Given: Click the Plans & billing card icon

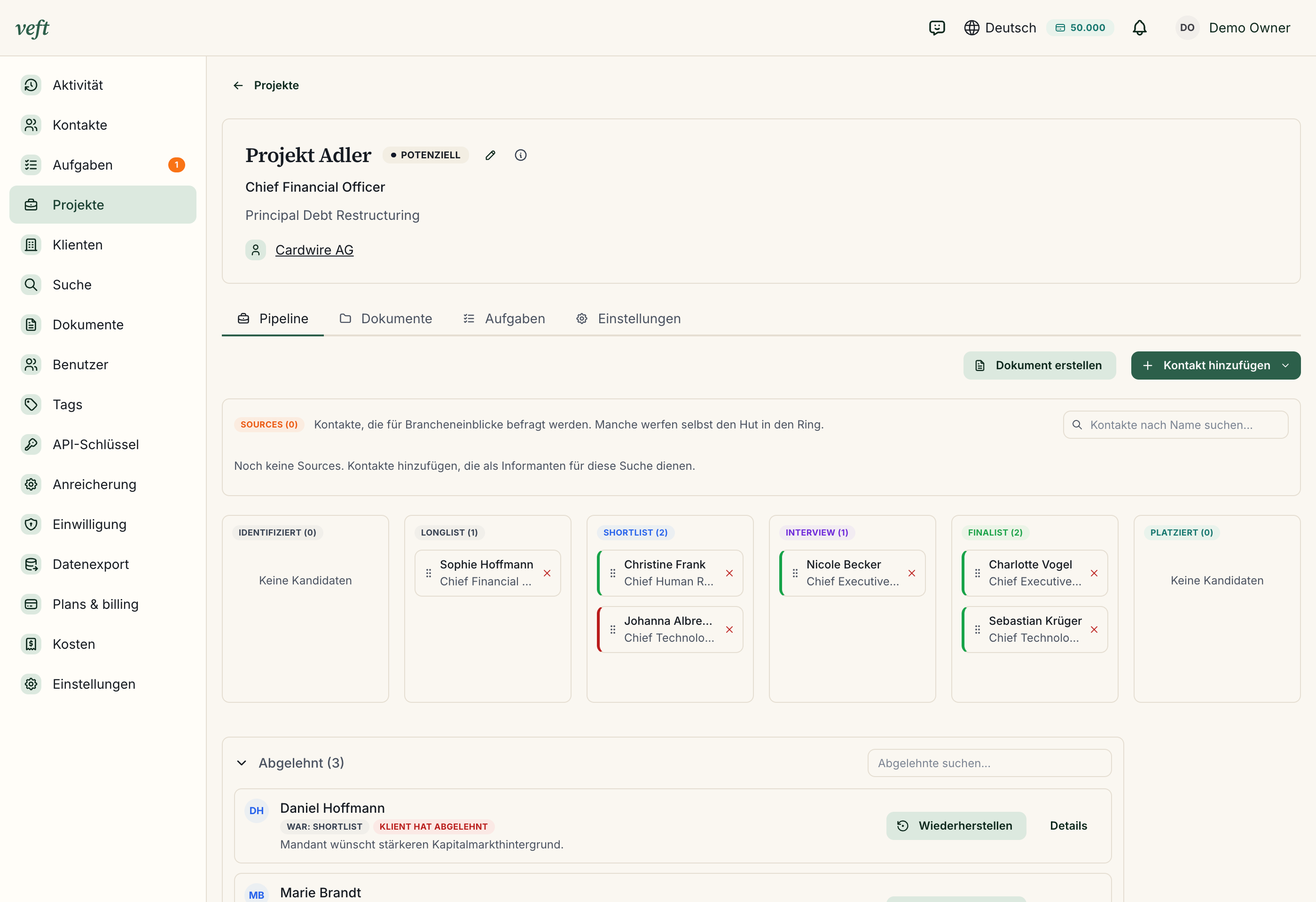Looking at the screenshot, I should click(31, 604).
